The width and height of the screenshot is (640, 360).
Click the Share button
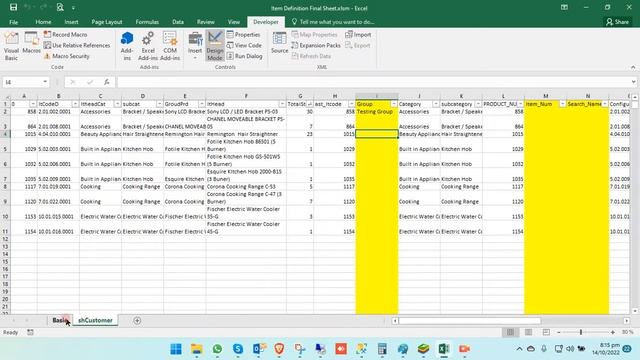tap(618, 22)
